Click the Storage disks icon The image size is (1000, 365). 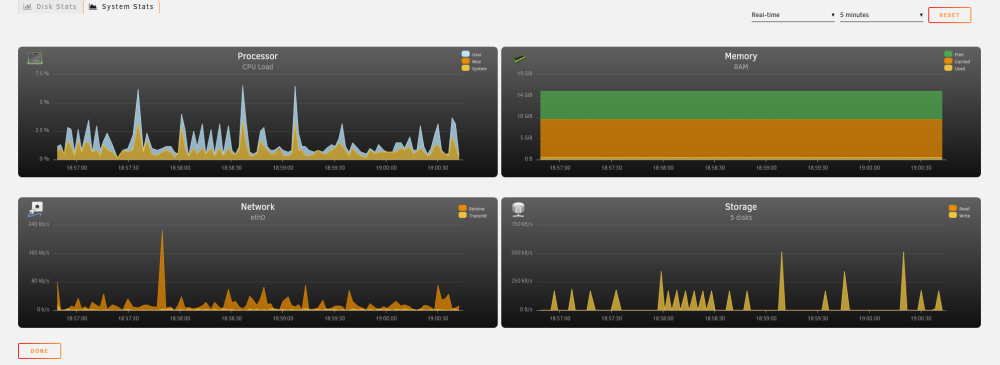coord(518,209)
